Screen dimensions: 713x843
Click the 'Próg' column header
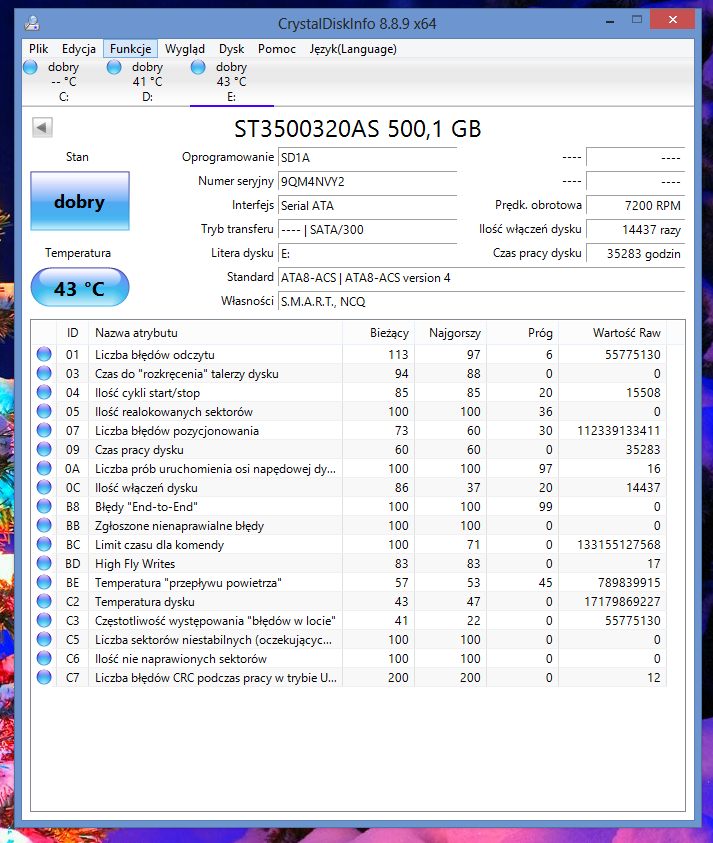click(x=523, y=333)
